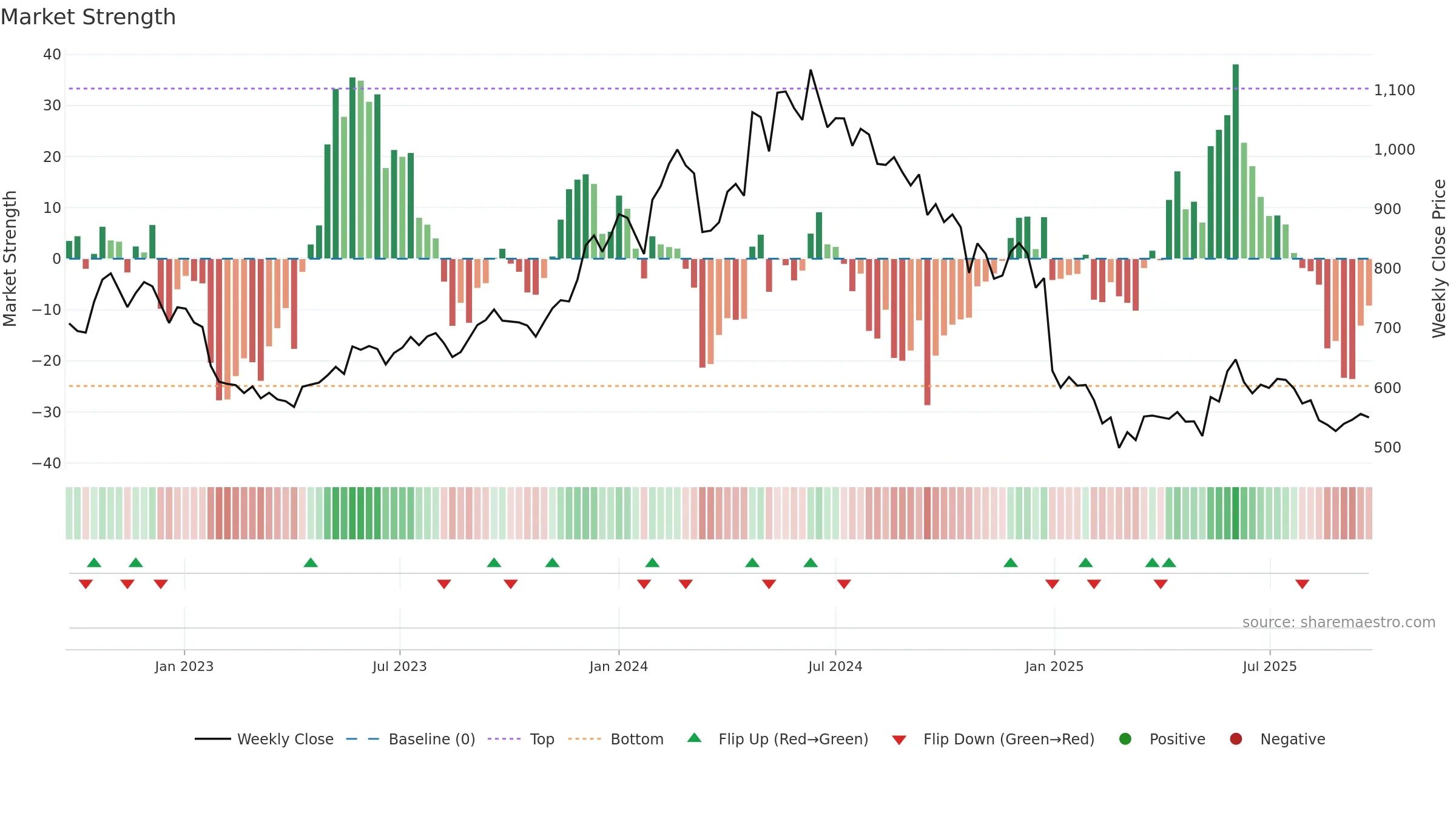Click the tallest green bar near 38
1456x819 pixels.
(x=1236, y=161)
